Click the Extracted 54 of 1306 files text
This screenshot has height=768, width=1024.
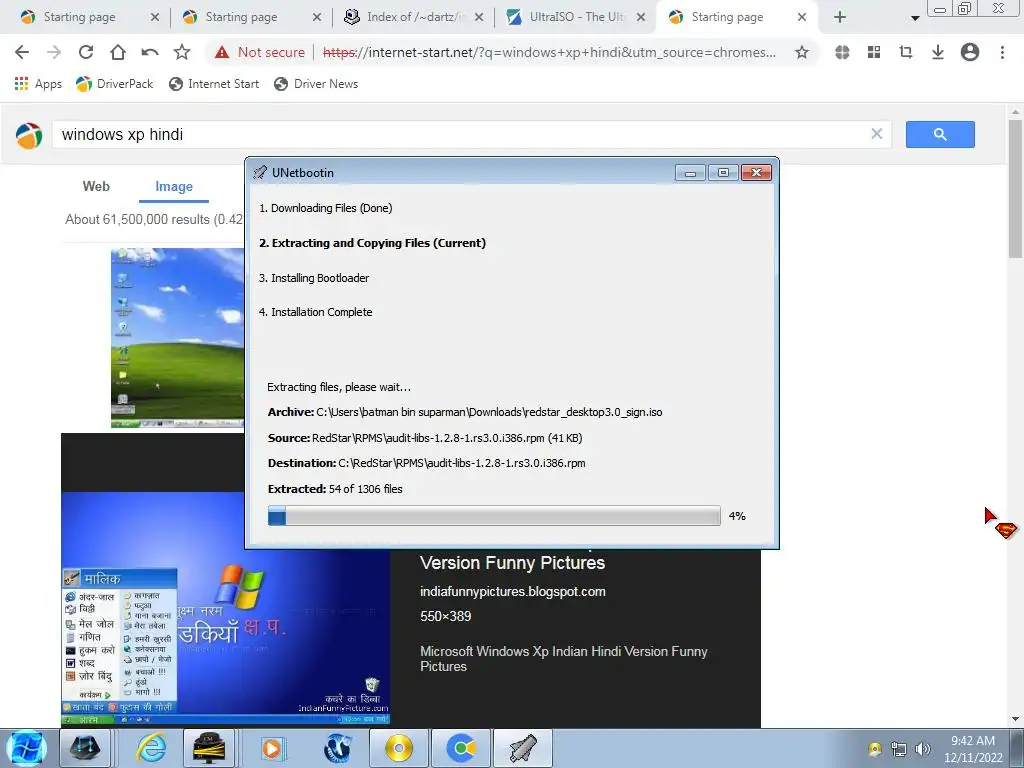(335, 488)
